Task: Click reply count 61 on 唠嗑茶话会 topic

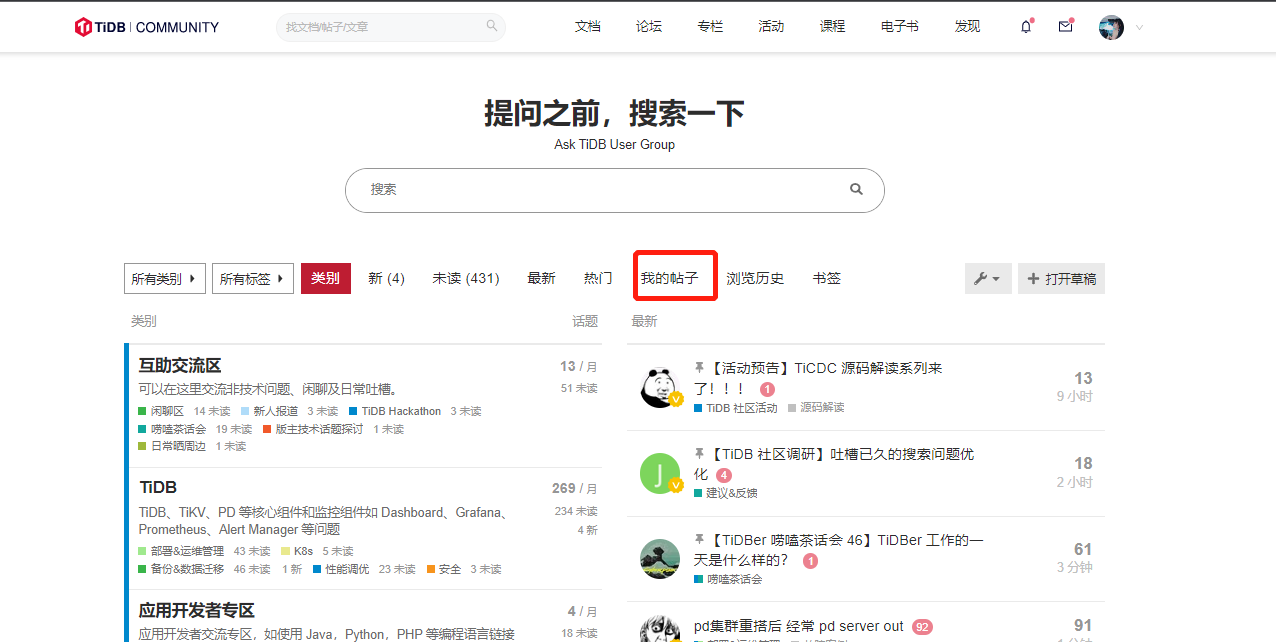Action: [x=1083, y=550]
